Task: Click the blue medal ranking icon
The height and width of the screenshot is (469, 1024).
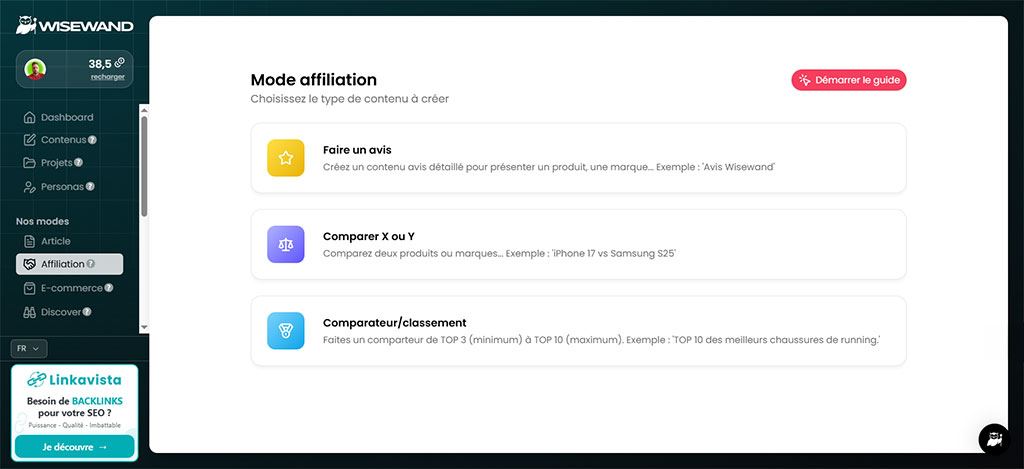Action: coord(285,331)
